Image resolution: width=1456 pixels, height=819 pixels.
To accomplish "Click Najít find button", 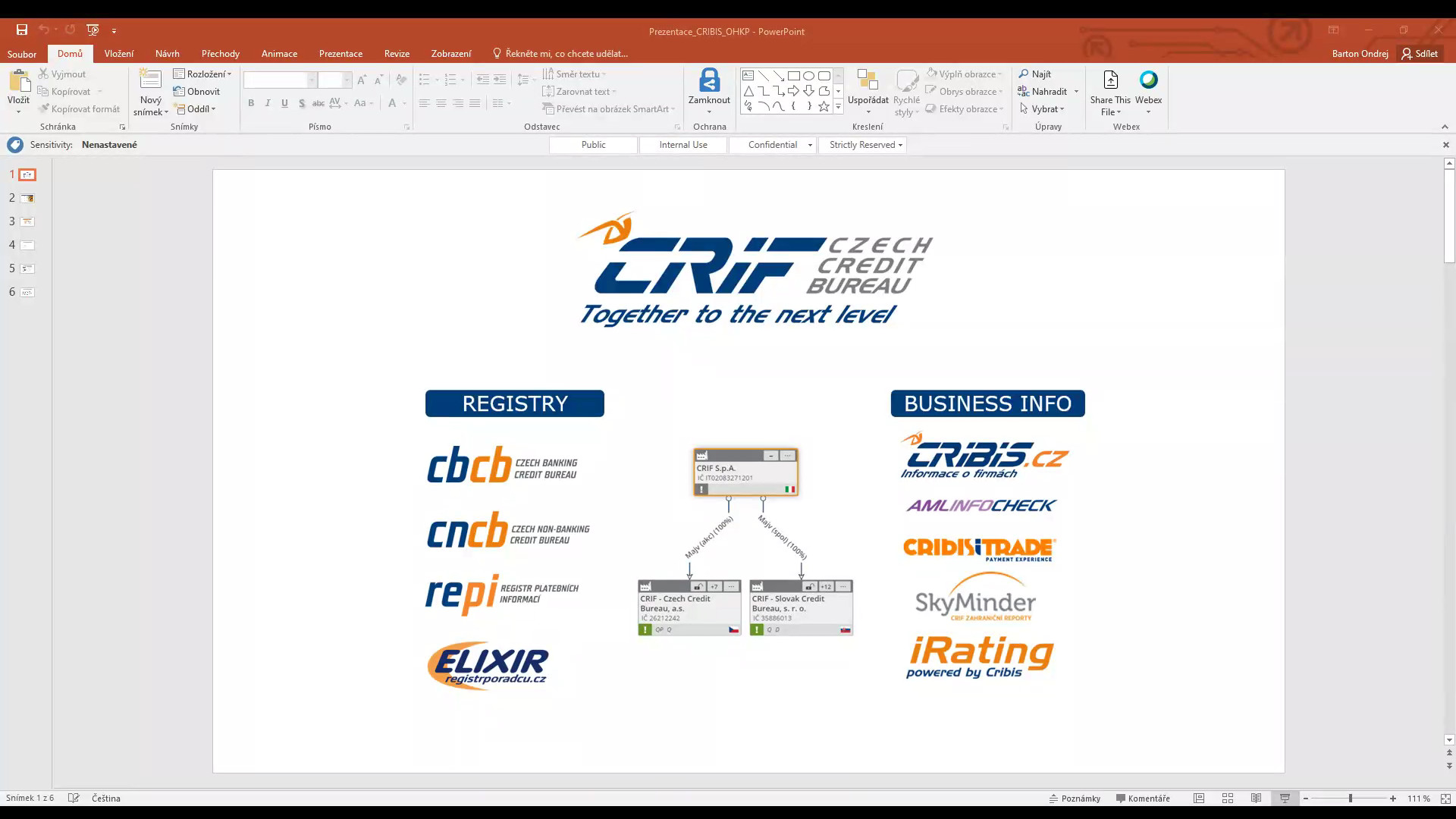I will pyautogui.click(x=1035, y=74).
